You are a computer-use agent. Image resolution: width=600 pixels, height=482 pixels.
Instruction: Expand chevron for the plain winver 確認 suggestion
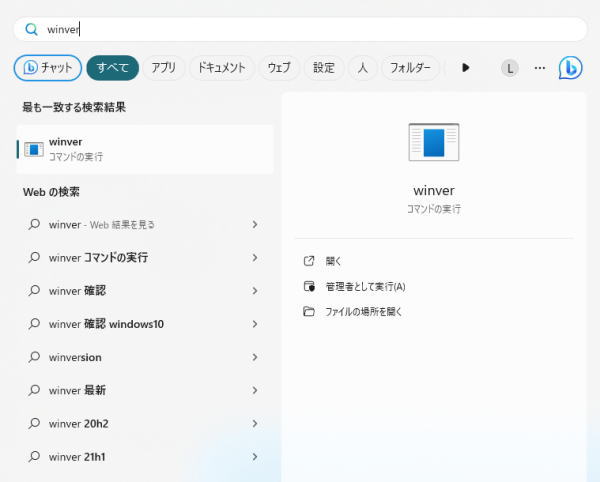[255, 291]
